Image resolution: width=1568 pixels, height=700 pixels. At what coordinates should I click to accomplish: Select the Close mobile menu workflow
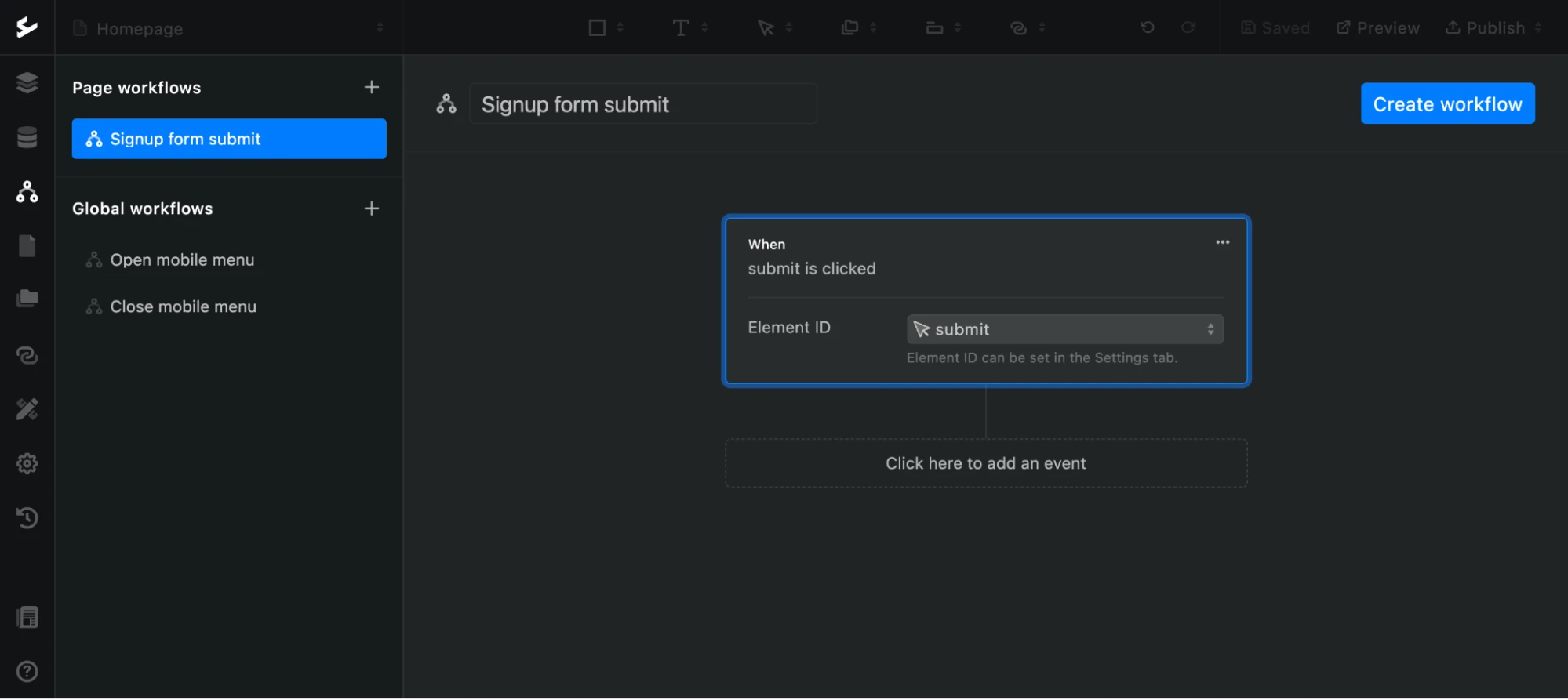(x=183, y=307)
